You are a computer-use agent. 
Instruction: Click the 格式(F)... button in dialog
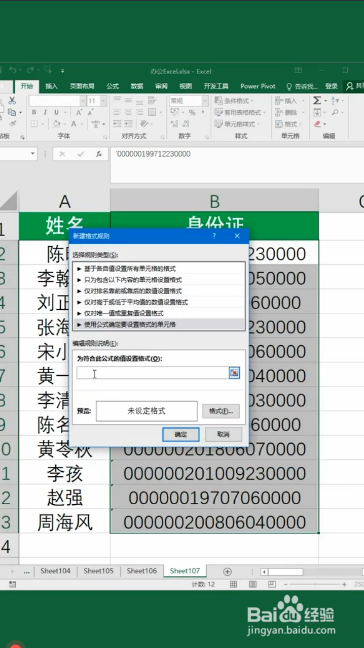pyautogui.click(x=221, y=411)
